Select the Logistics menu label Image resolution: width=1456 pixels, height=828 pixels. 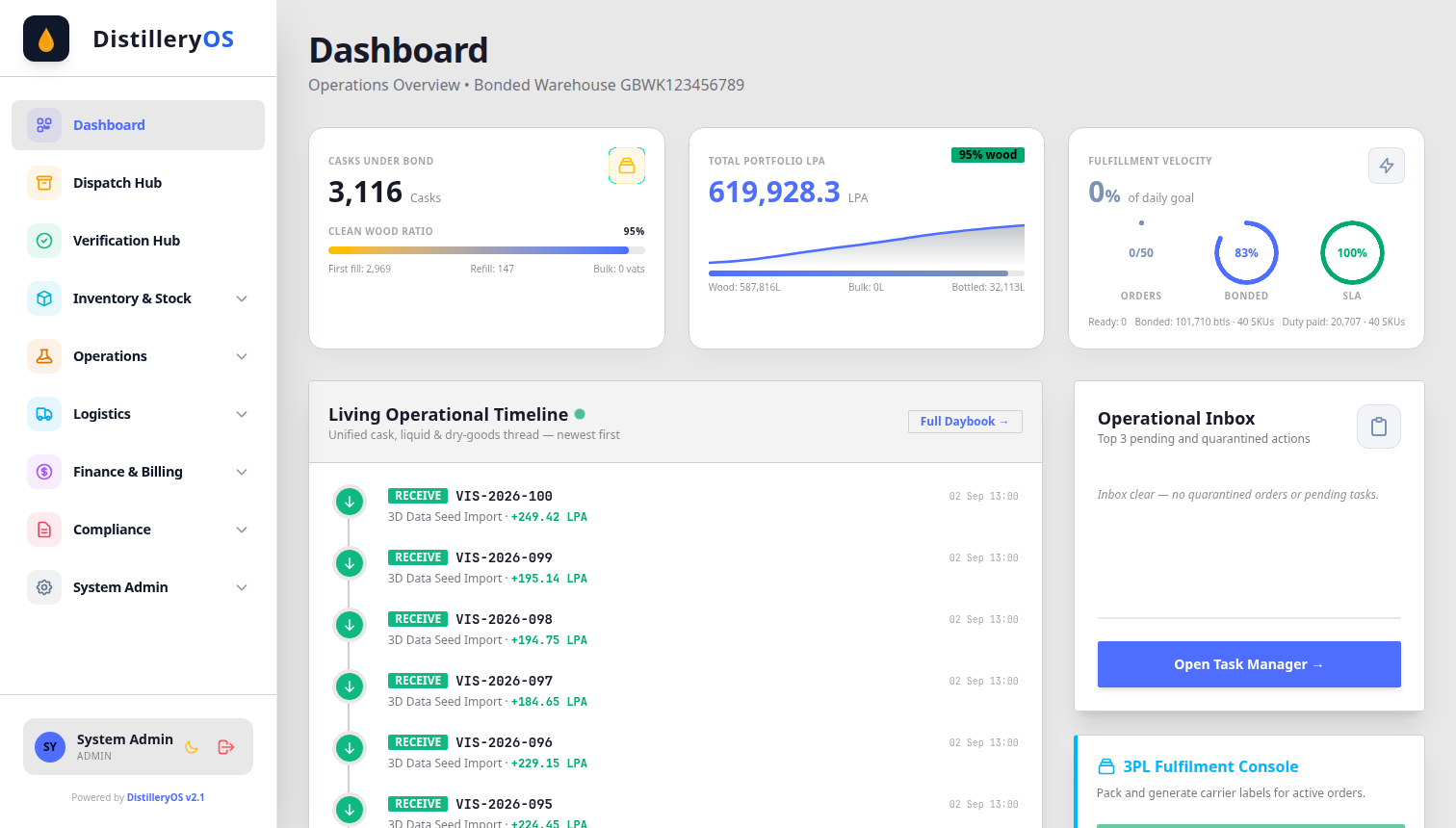[102, 414]
